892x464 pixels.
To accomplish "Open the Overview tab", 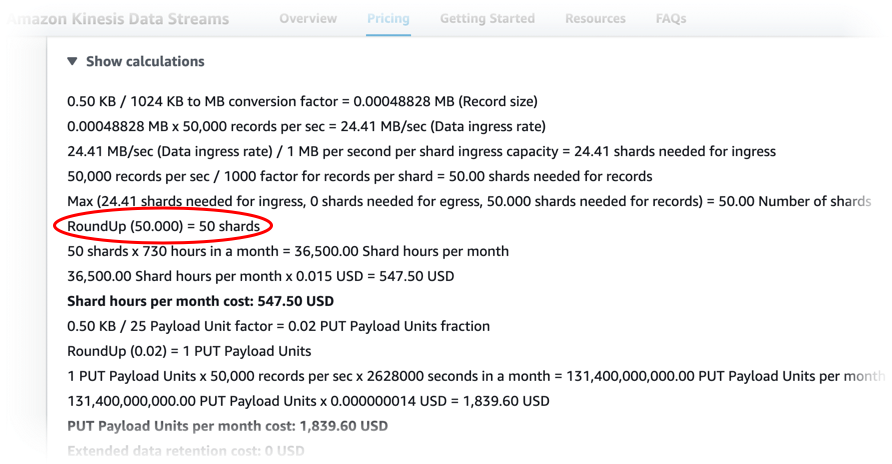I will point(308,19).
